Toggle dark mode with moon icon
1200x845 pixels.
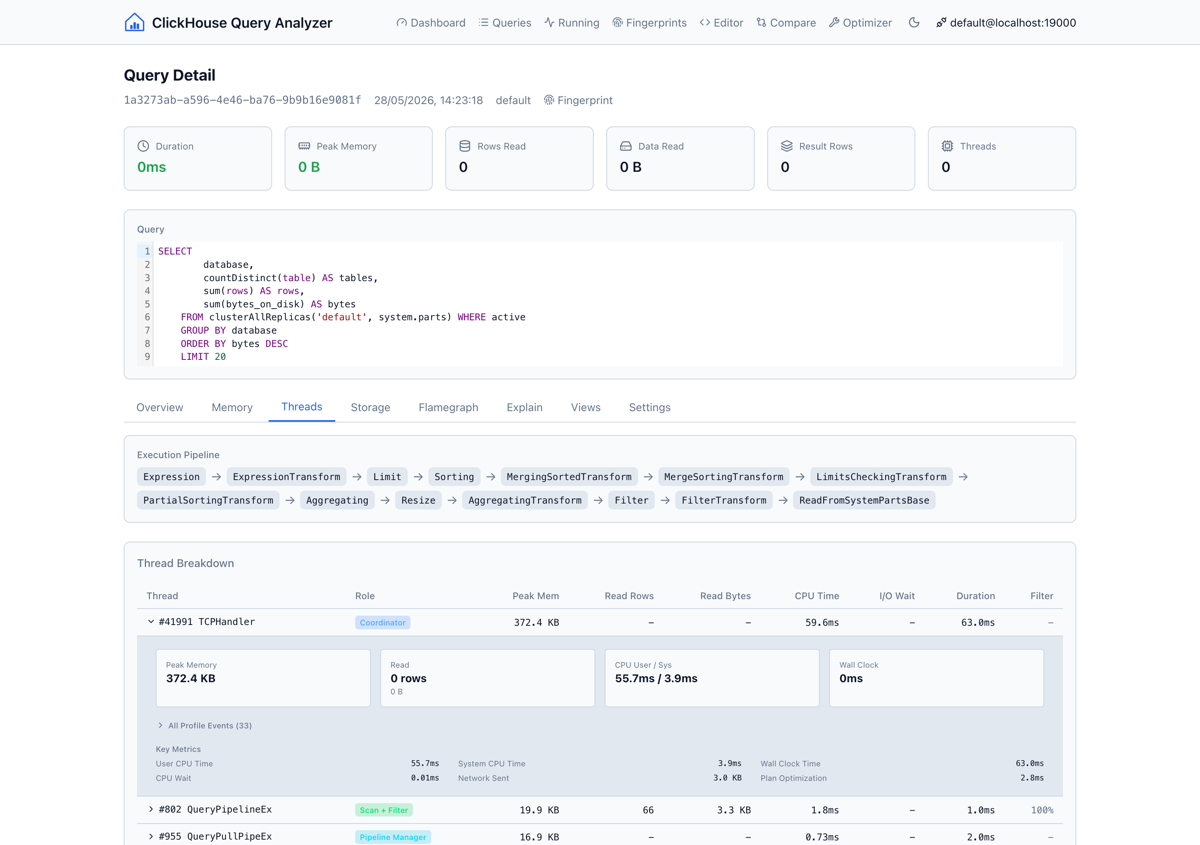click(914, 22)
